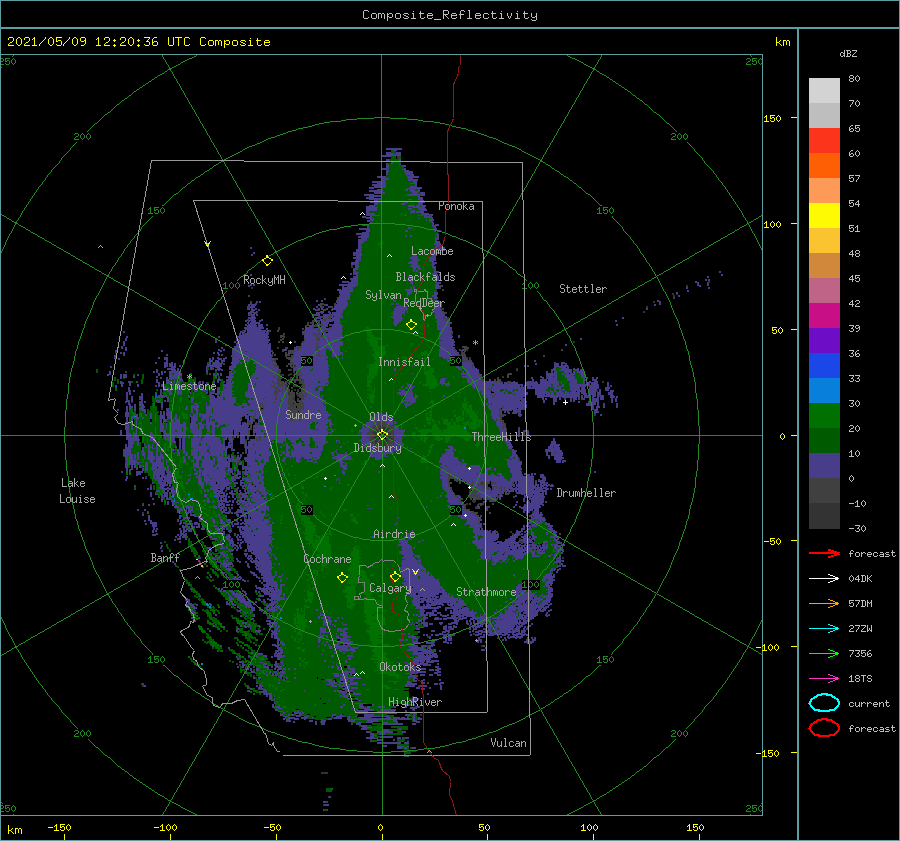Select the 10 dBZ slate-purple swatch
This screenshot has width=900, height=841.
[824, 466]
